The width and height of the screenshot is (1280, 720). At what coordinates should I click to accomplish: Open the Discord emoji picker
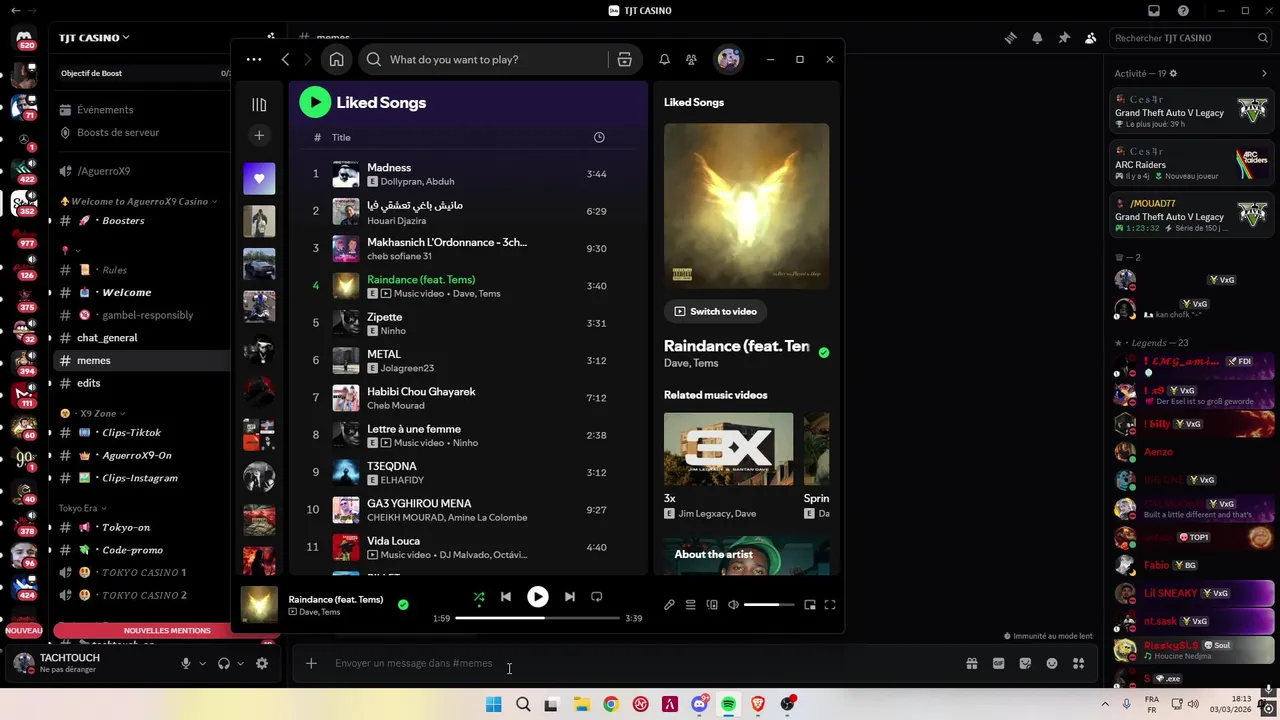point(1052,663)
